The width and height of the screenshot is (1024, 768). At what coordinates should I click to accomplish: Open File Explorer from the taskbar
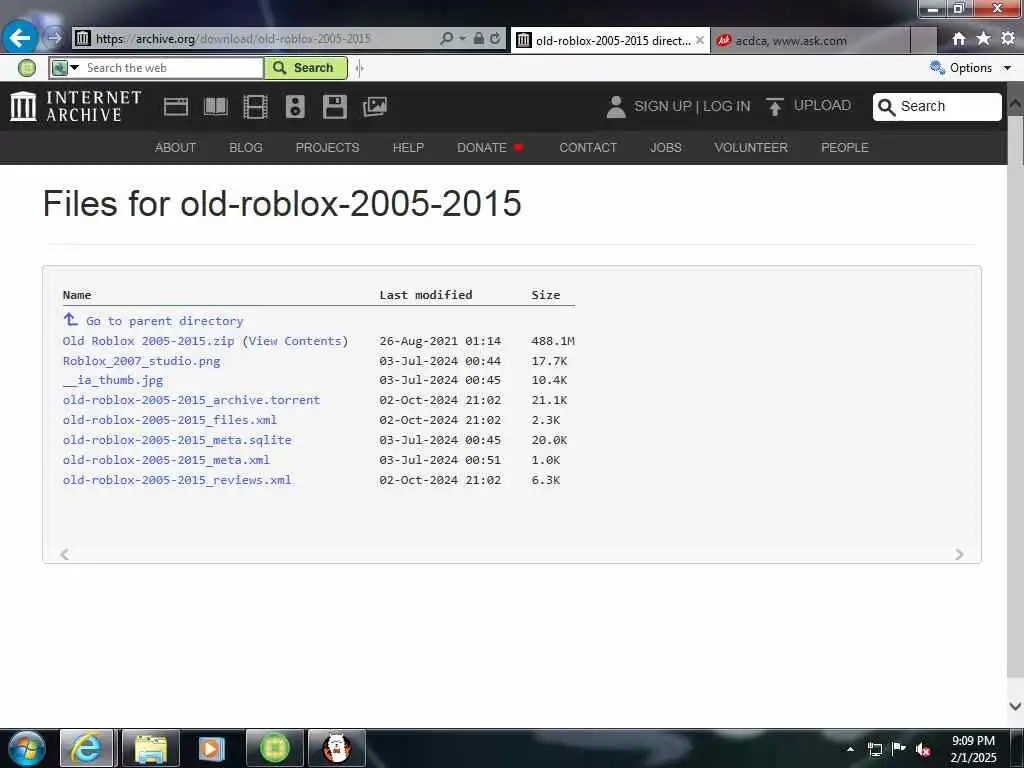click(151, 748)
